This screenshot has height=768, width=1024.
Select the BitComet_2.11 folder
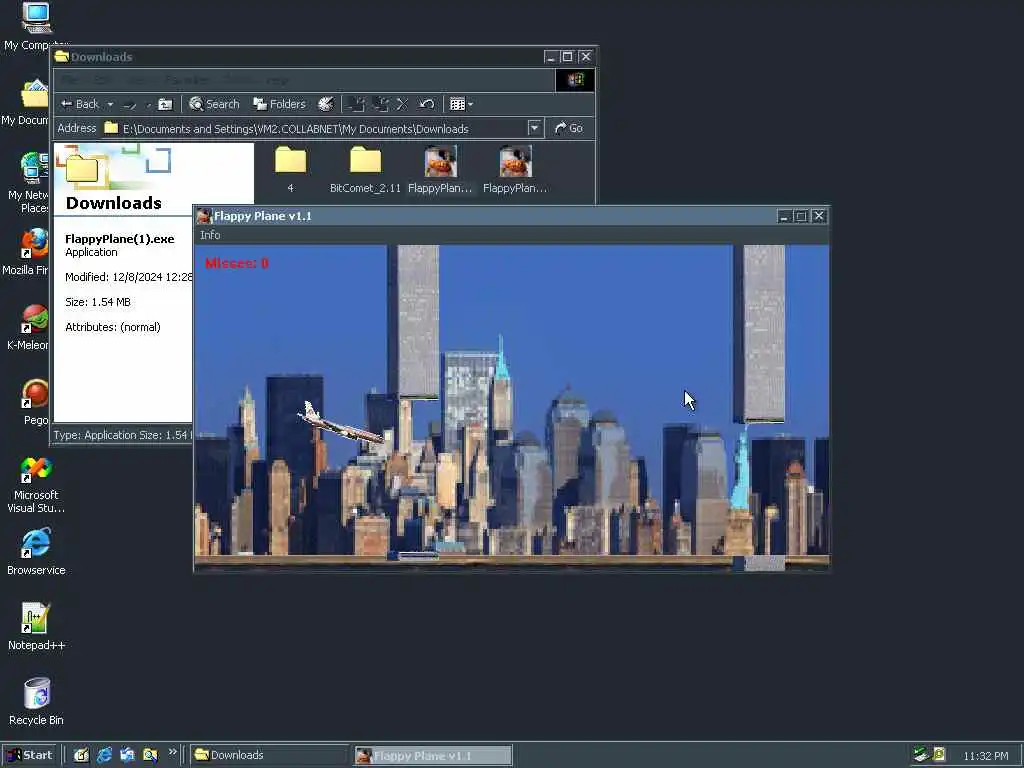365,169
